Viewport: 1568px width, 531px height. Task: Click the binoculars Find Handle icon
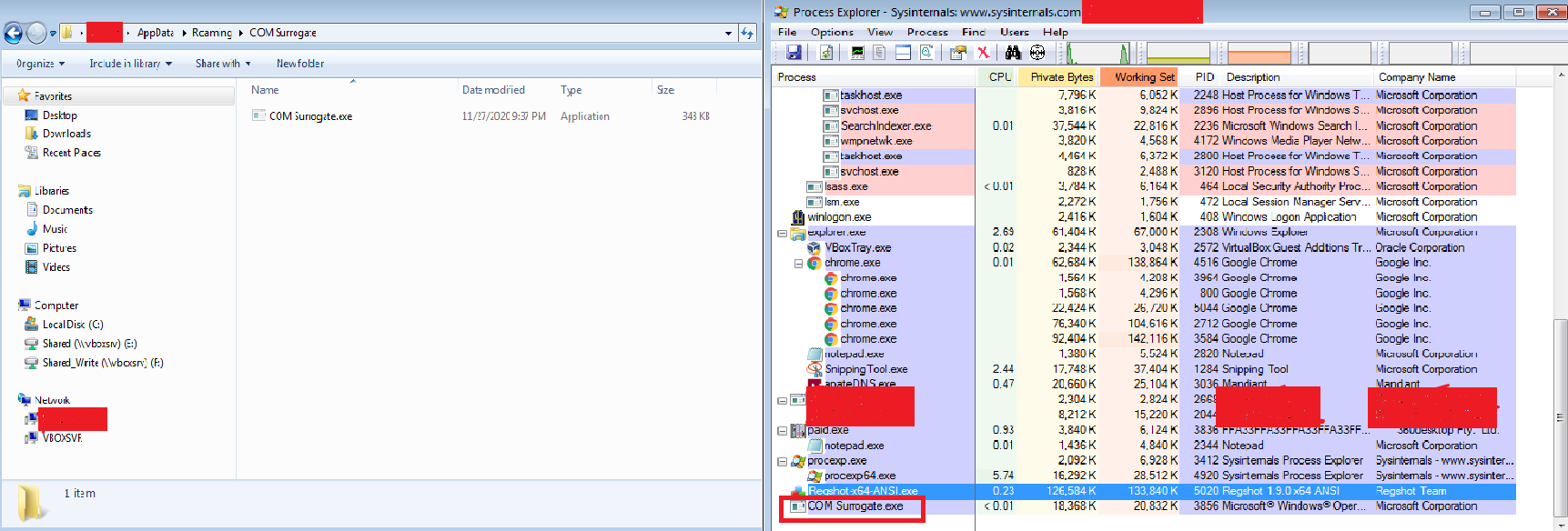coord(1013,53)
